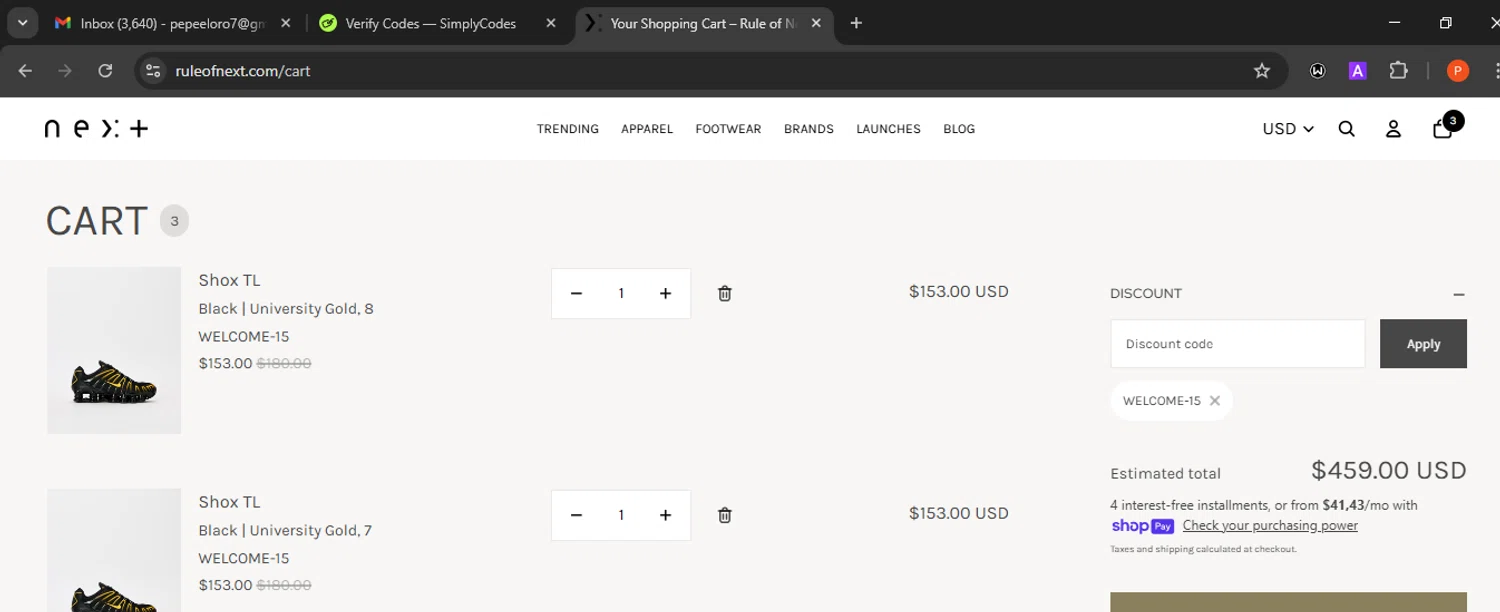Go forward in browser history
Image resolution: width=1500 pixels, height=612 pixels.
tap(65, 70)
